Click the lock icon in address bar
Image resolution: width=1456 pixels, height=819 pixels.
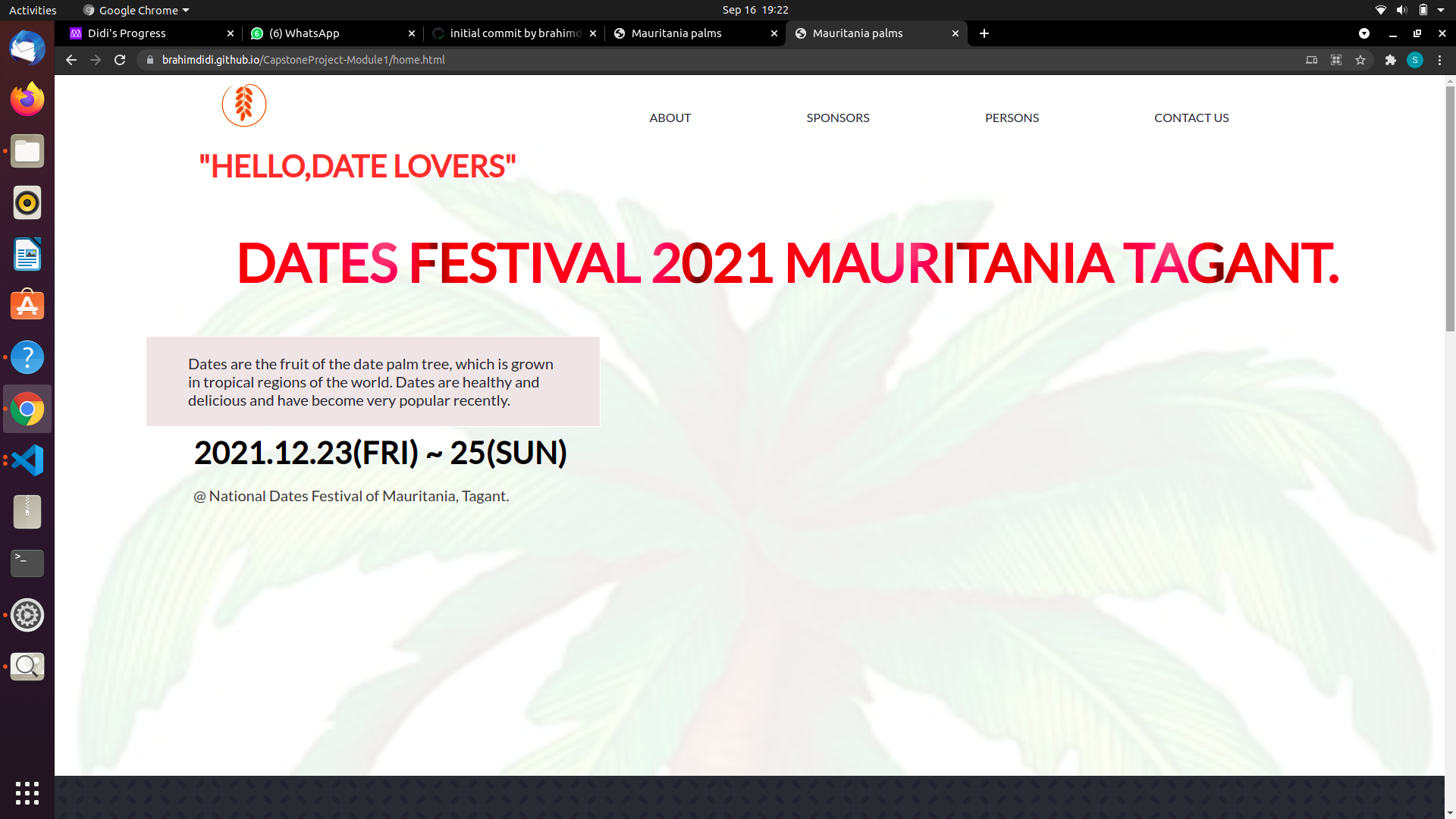(x=150, y=60)
